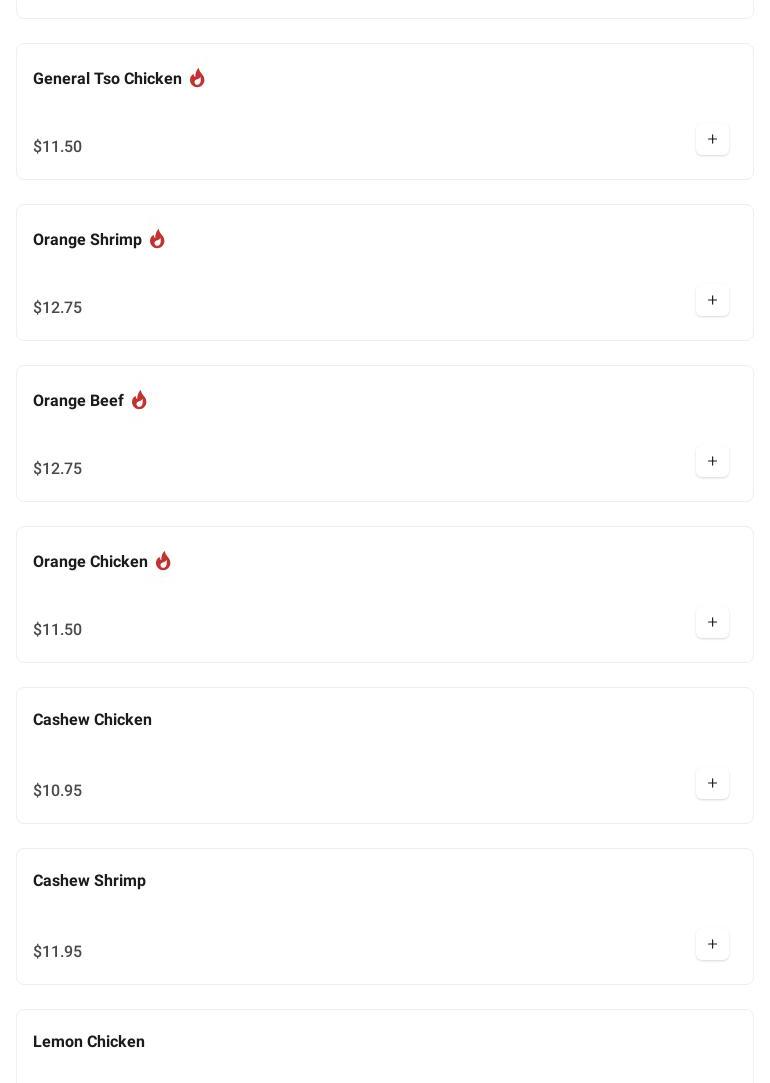Add Cashew Chicken to order
Screen dimensions: 770x1083
[712, 784]
